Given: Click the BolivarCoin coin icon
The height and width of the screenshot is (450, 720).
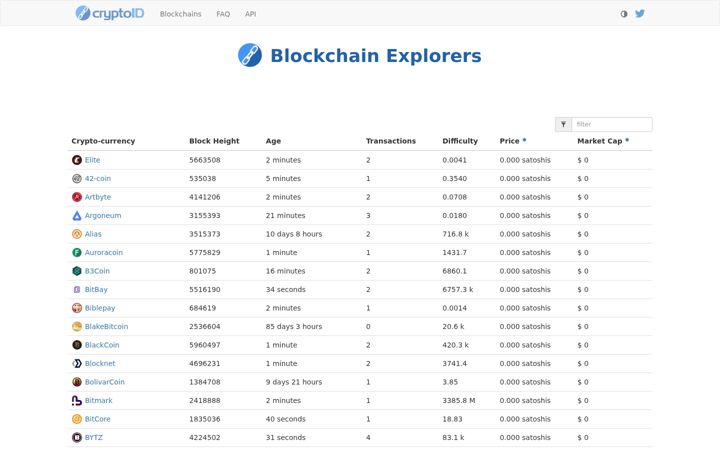Looking at the screenshot, I should [77, 382].
